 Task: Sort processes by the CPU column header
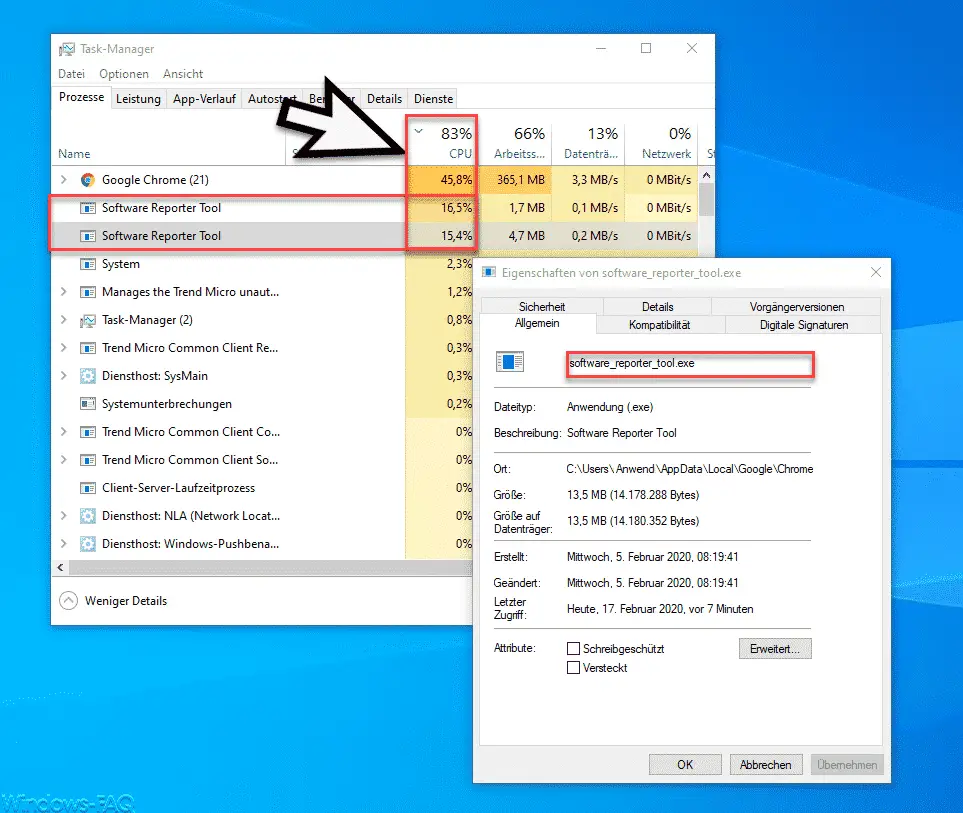tap(441, 141)
